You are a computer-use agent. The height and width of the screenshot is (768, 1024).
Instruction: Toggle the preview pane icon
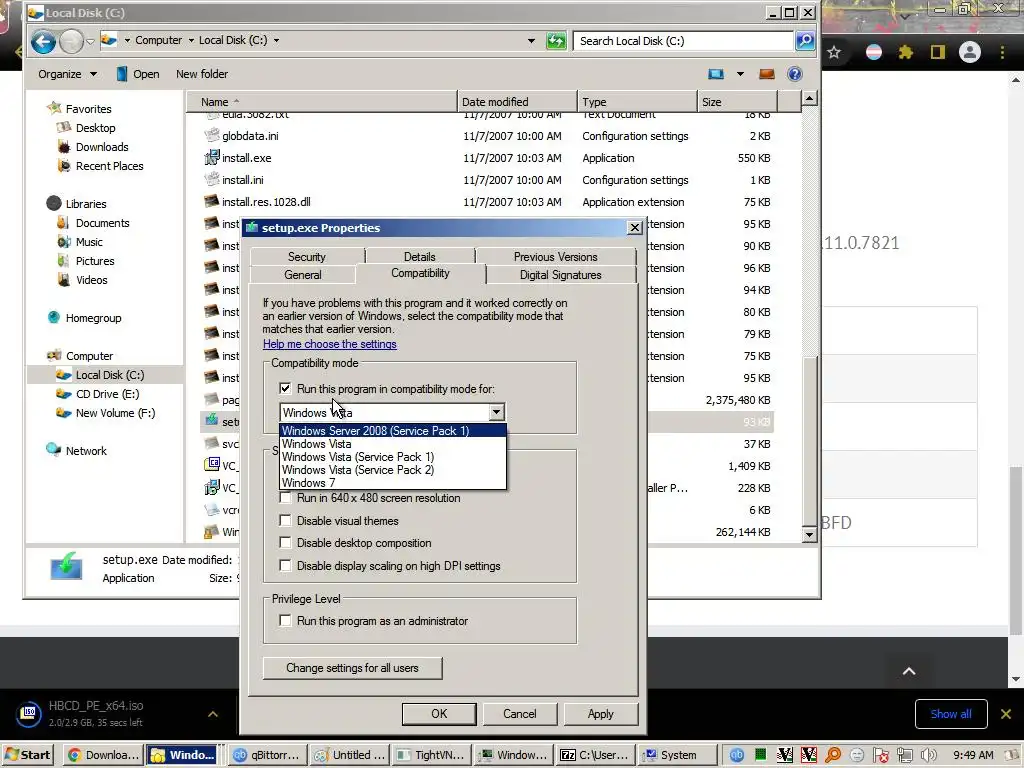[767, 74]
